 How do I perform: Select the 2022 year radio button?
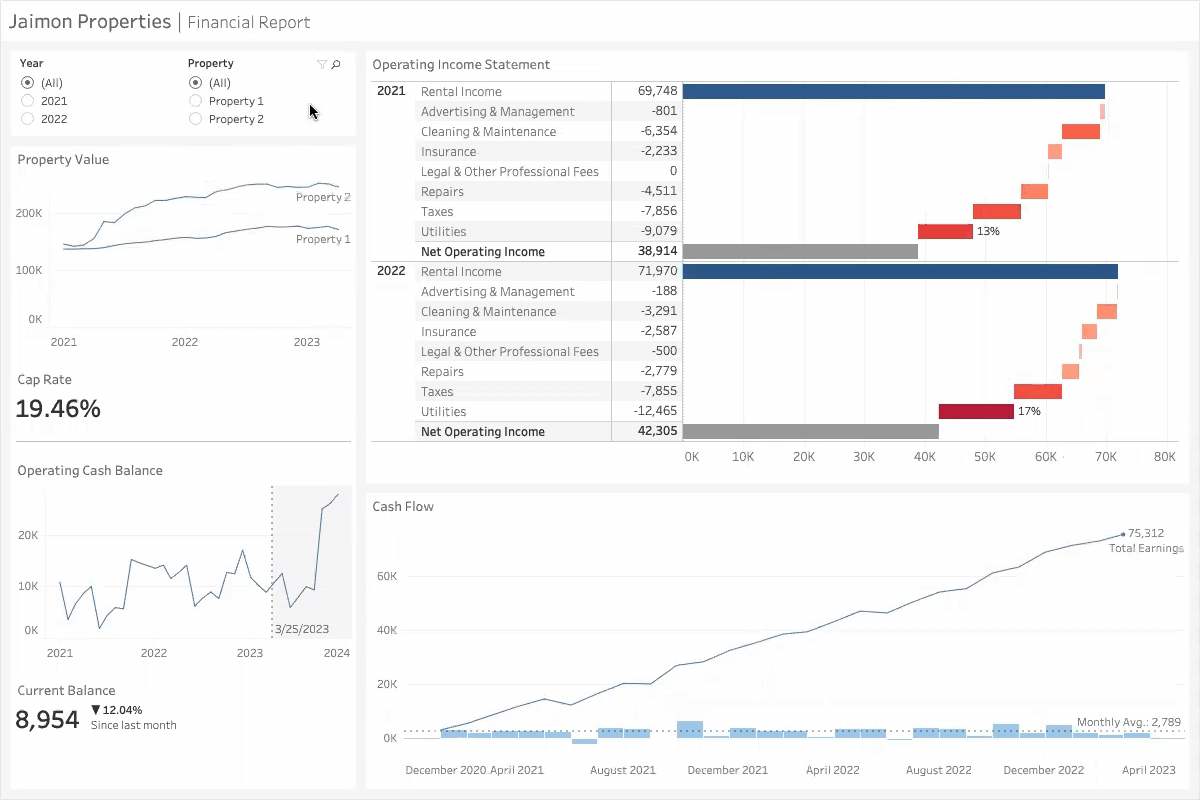click(28, 119)
